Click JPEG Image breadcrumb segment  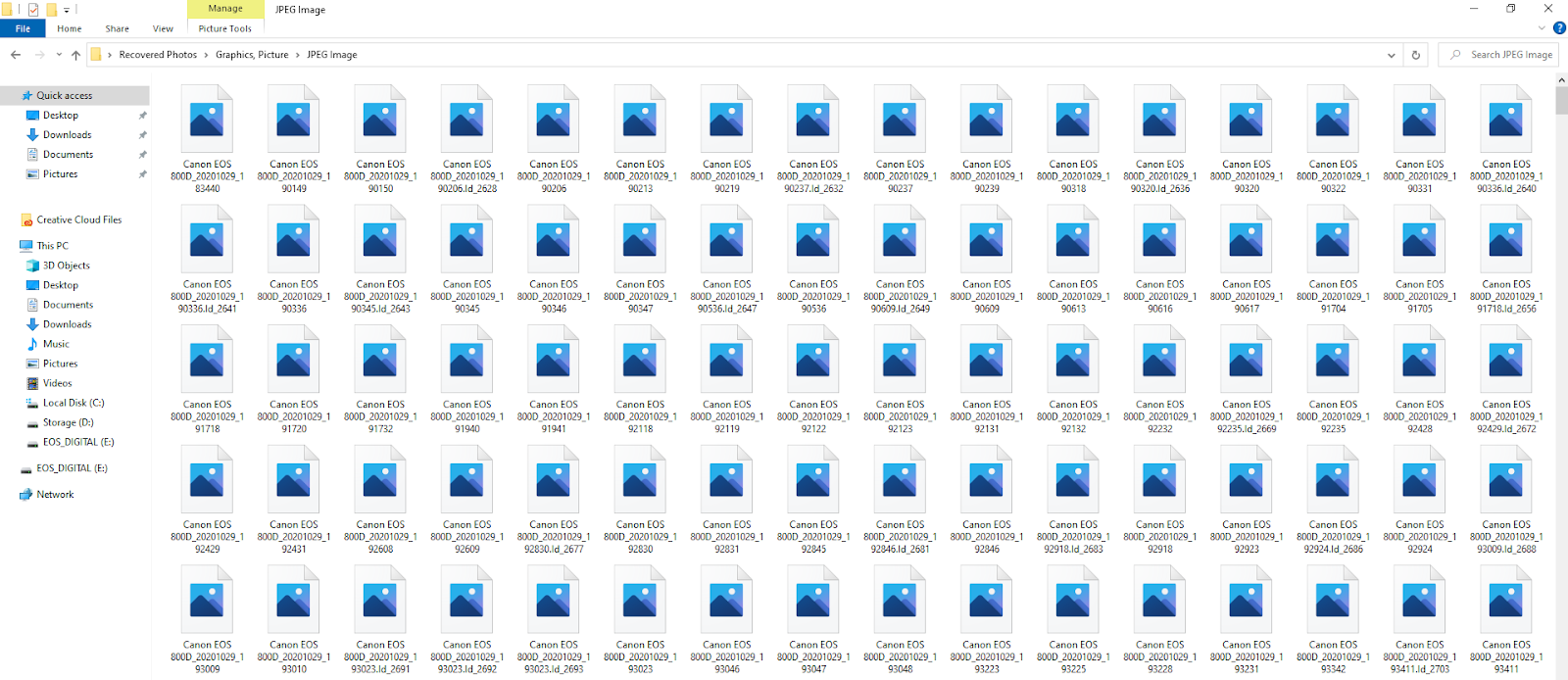332,55
